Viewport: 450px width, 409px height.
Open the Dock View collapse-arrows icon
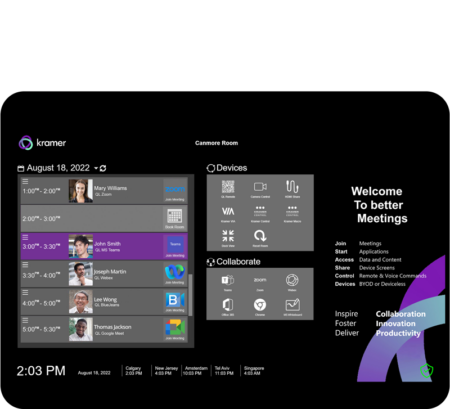coord(228,236)
